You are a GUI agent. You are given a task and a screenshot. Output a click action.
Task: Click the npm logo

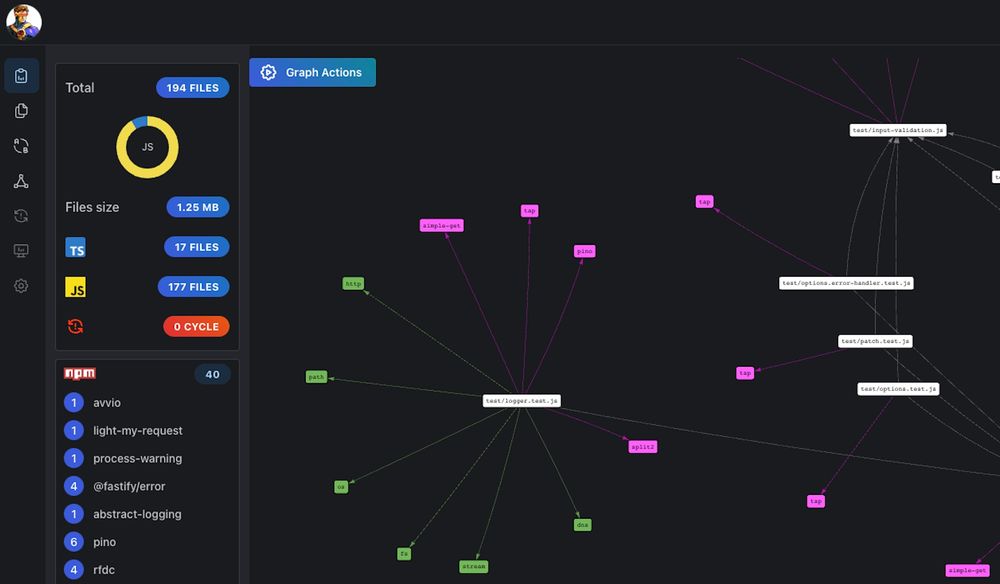(80, 374)
